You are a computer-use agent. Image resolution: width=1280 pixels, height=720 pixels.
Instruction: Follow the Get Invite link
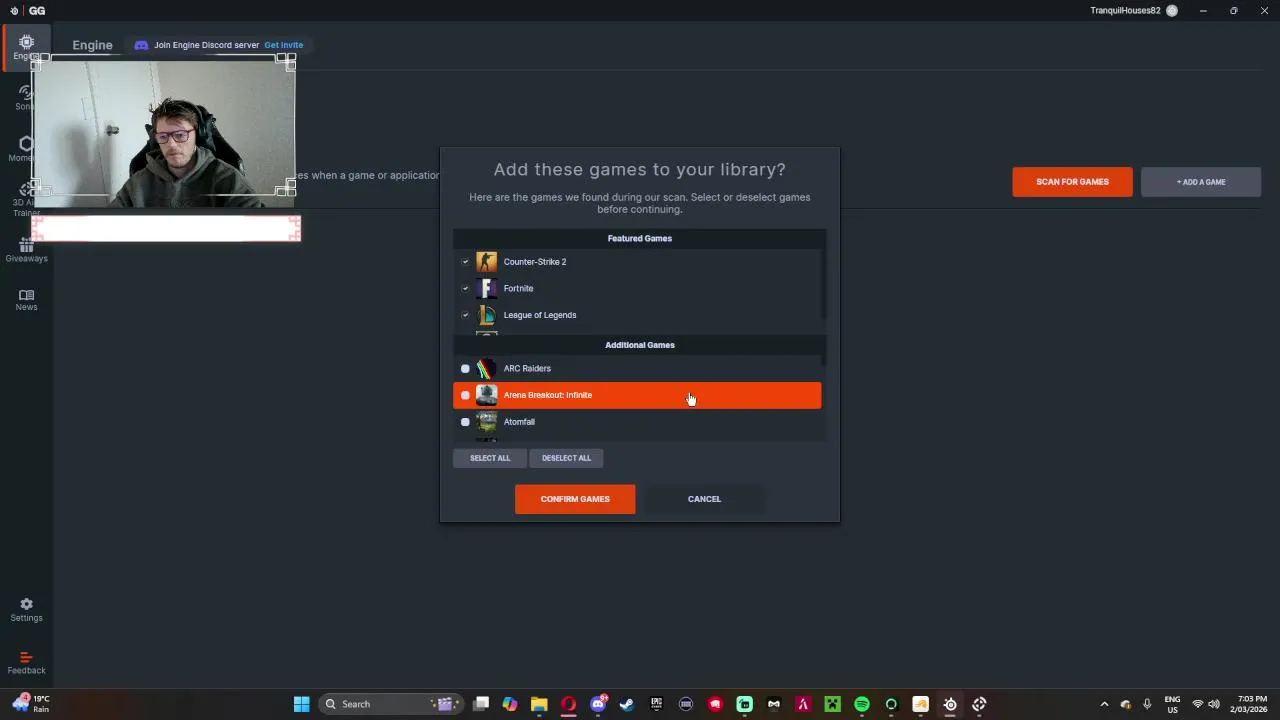pyautogui.click(x=284, y=45)
